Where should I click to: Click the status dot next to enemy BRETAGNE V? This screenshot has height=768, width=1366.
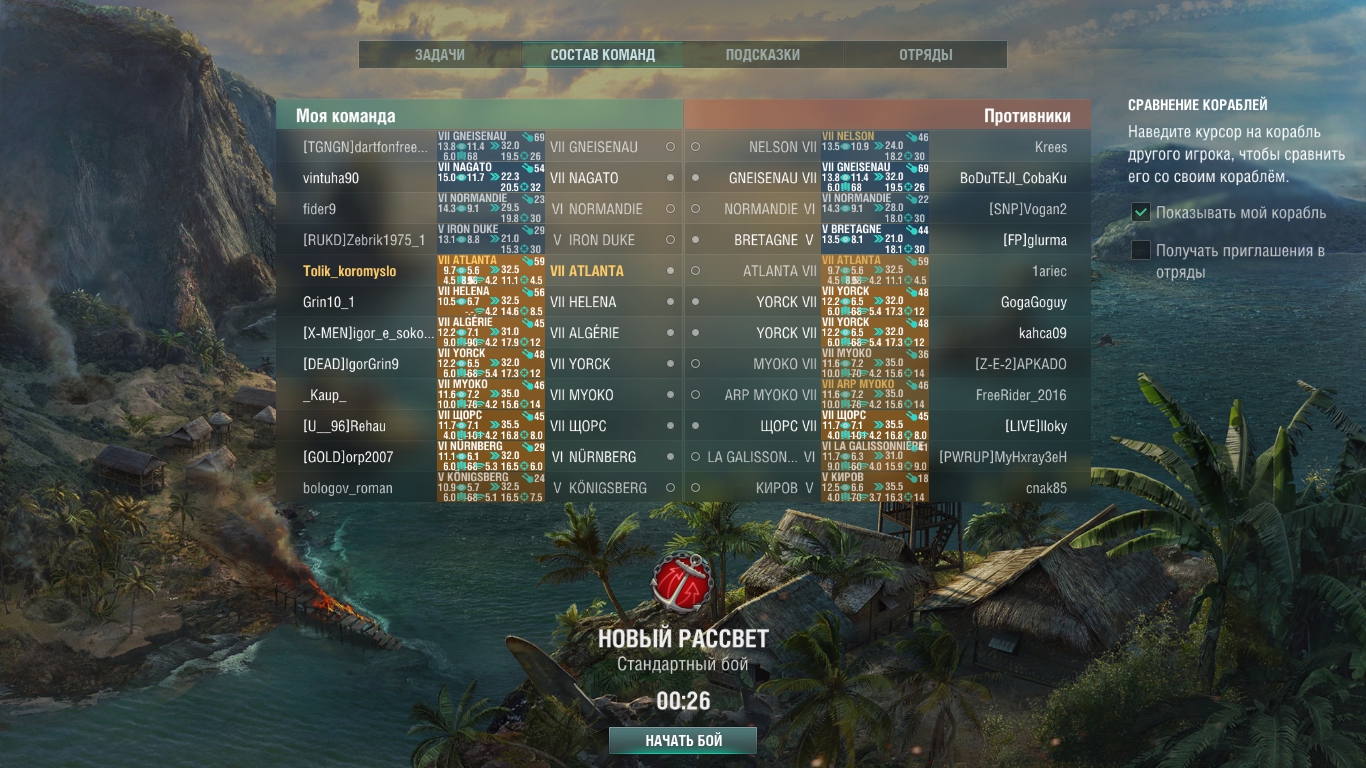pos(695,240)
